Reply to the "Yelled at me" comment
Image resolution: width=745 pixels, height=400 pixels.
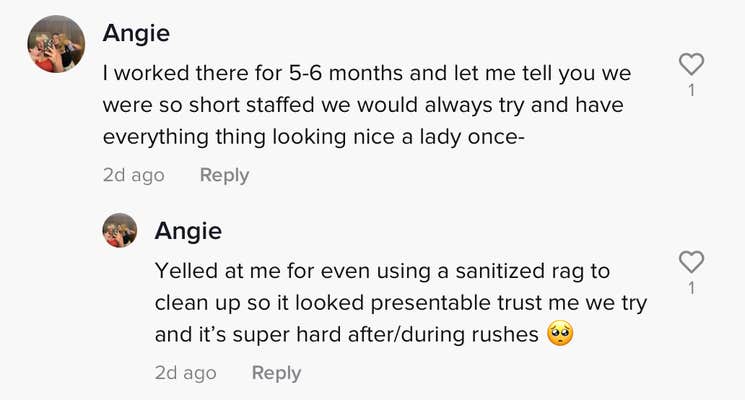[276, 373]
